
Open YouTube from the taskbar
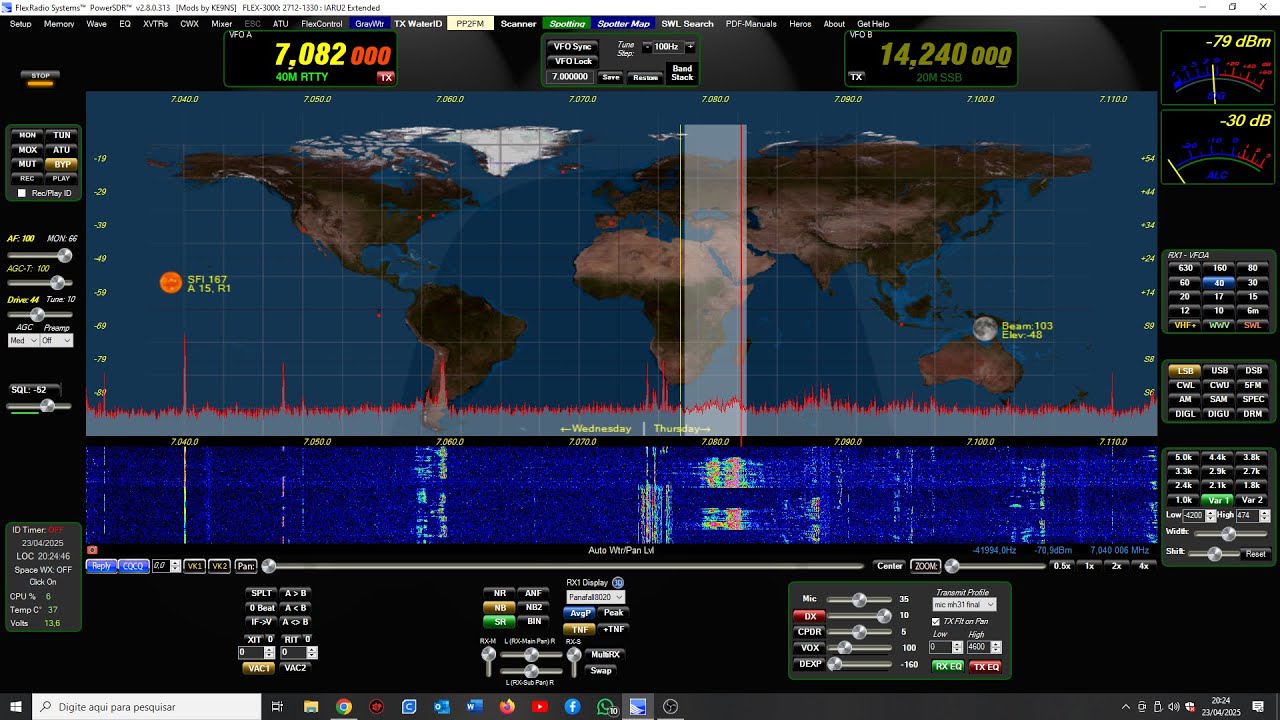(x=540, y=707)
